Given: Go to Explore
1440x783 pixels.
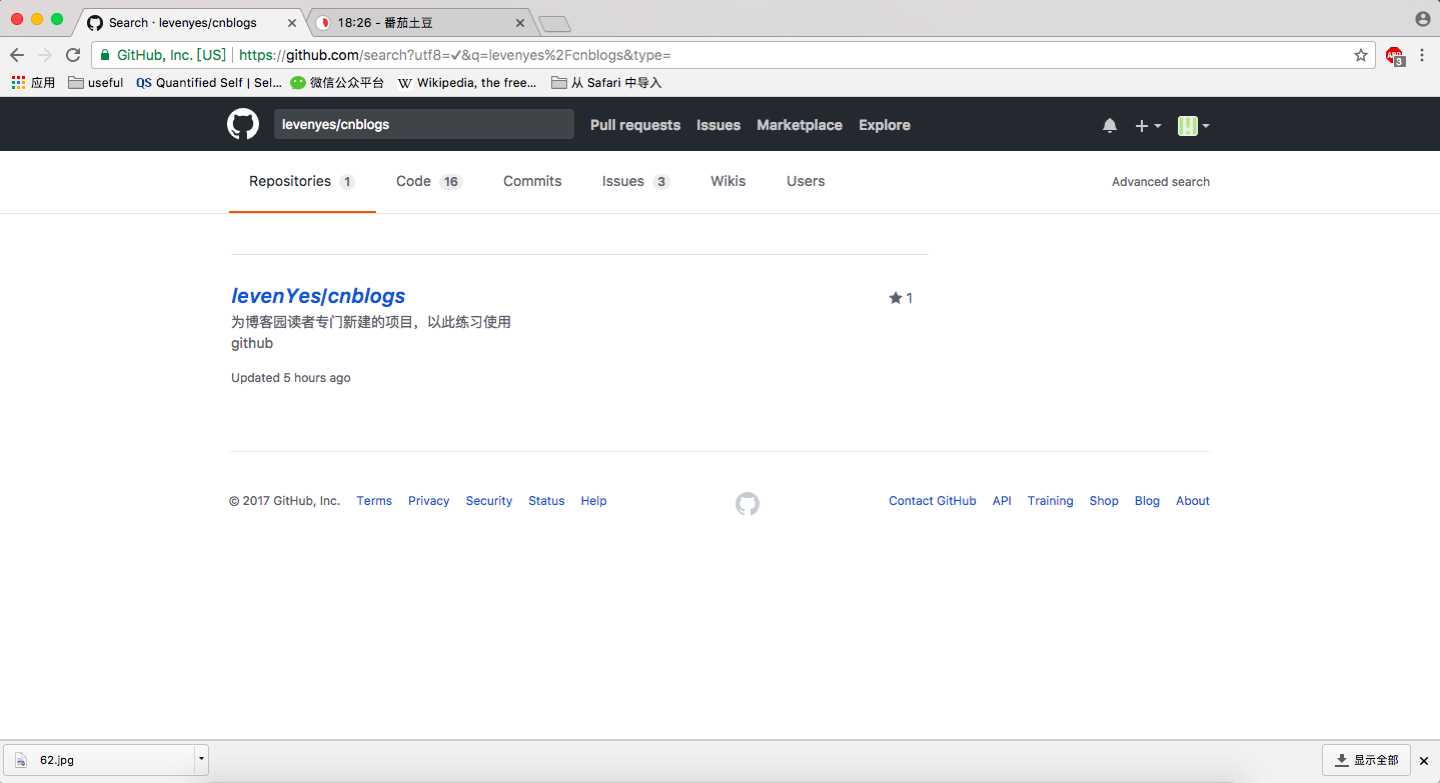Looking at the screenshot, I should click(x=884, y=125).
